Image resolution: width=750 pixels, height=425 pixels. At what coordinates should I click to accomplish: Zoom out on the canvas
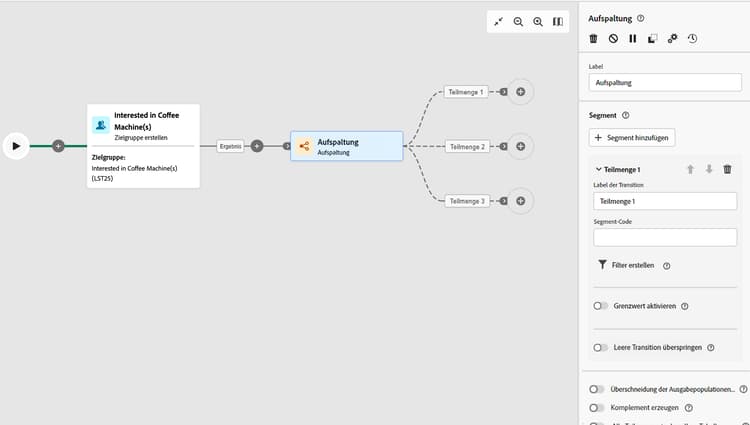(x=518, y=22)
